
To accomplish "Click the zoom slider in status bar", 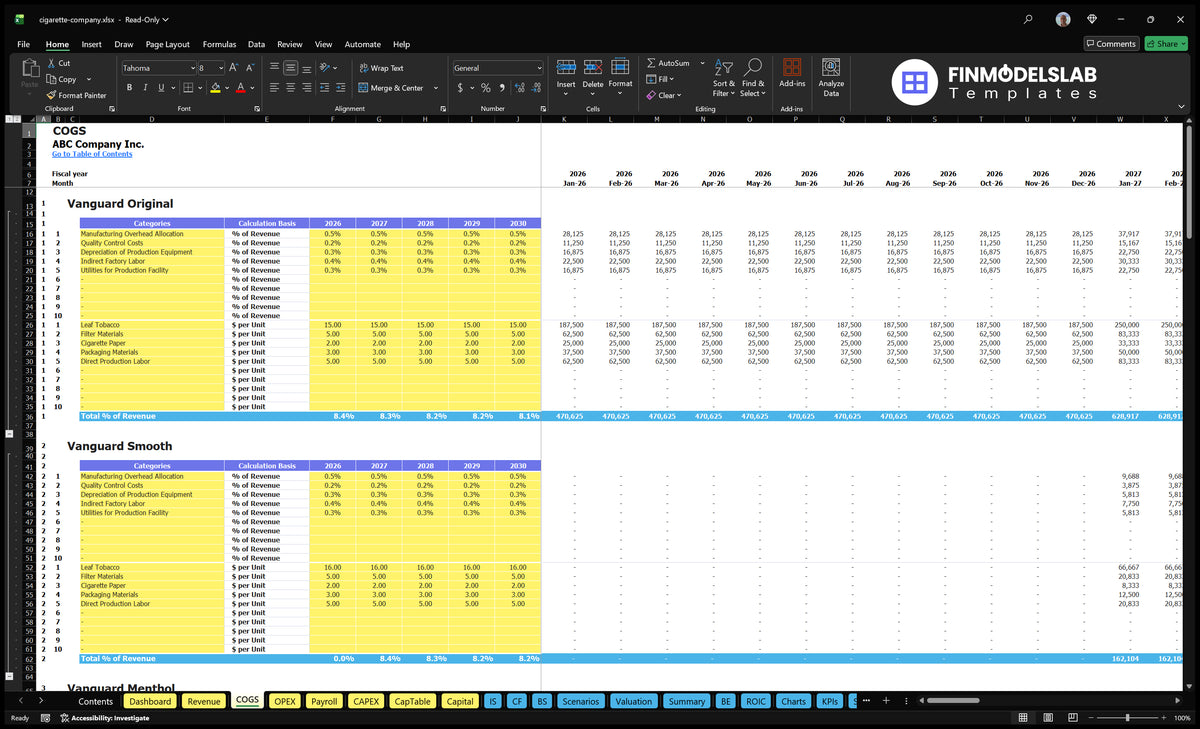I will tap(1127, 718).
